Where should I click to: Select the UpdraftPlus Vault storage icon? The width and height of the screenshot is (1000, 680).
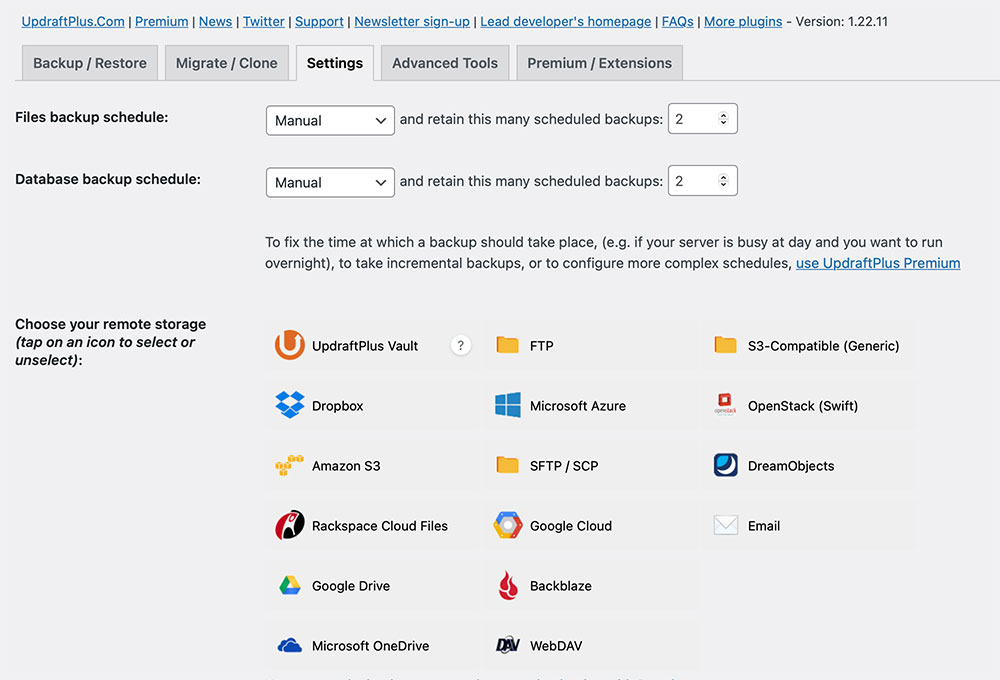pos(290,345)
